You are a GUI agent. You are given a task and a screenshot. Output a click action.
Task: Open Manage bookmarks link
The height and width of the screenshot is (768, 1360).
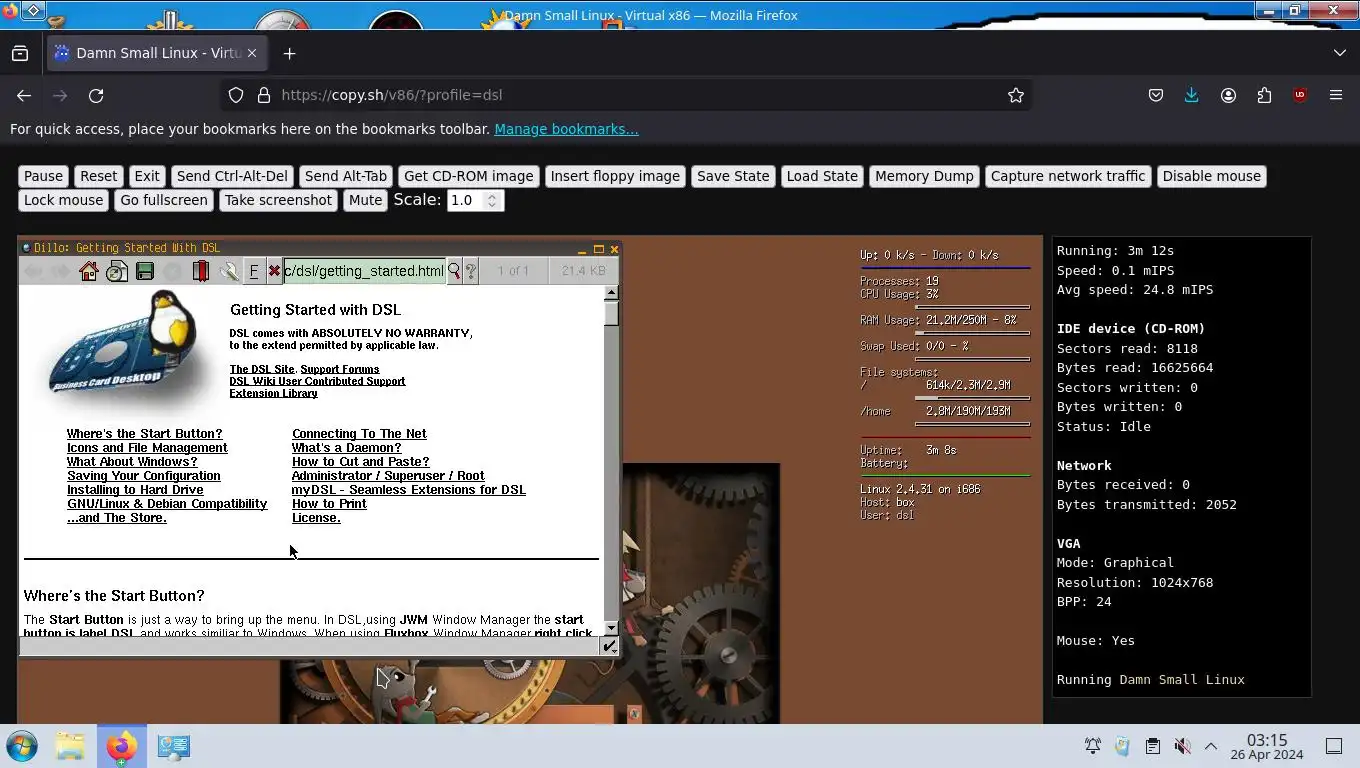click(x=566, y=129)
